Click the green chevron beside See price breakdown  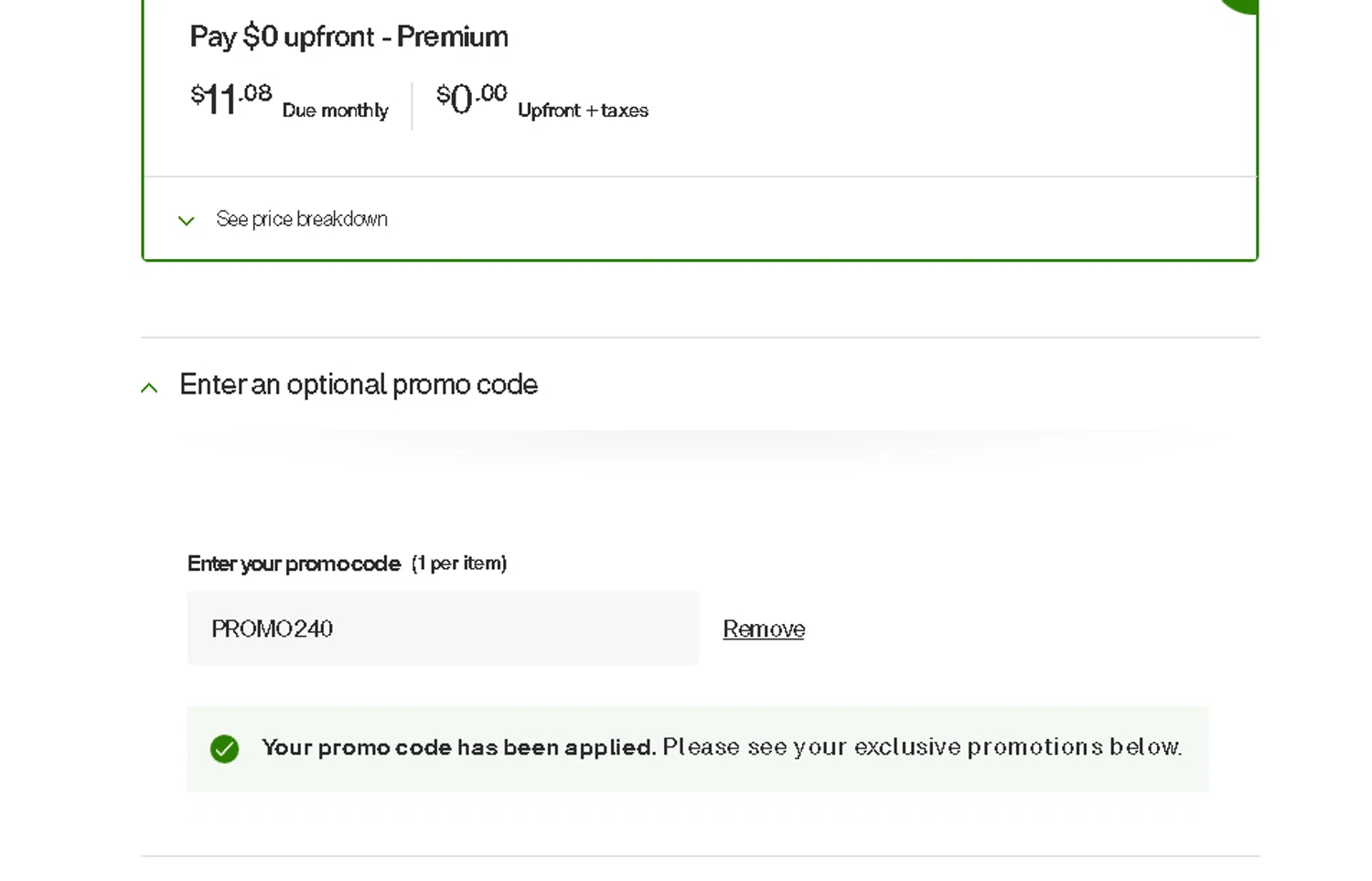(187, 220)
